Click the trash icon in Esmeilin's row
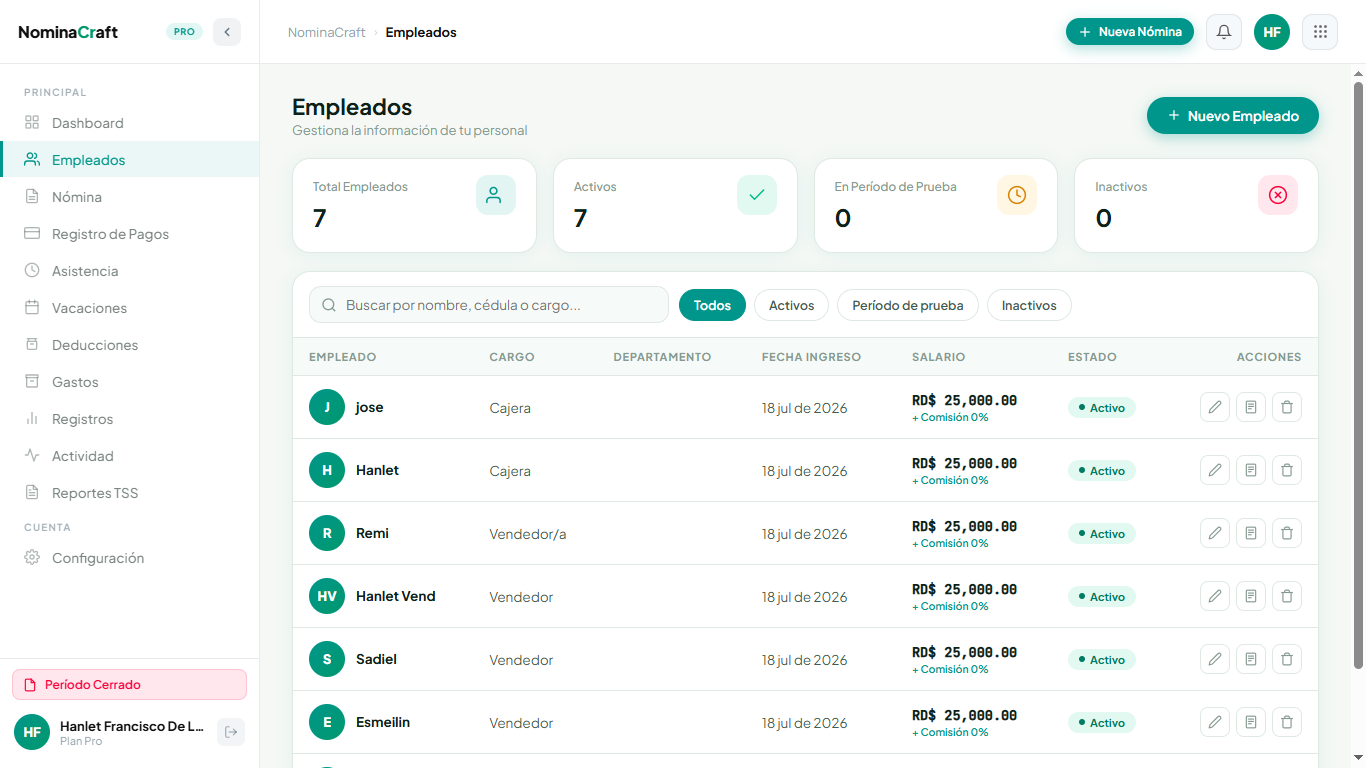This screenshot has width=1366, height=768. click(x=1287, y=722)
